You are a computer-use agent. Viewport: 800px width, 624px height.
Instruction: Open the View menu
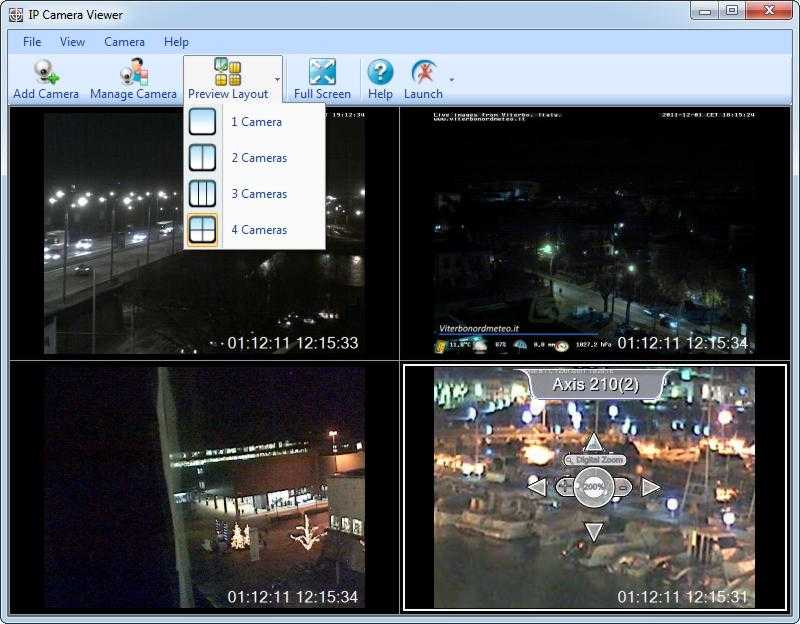[x=72, y=42]
